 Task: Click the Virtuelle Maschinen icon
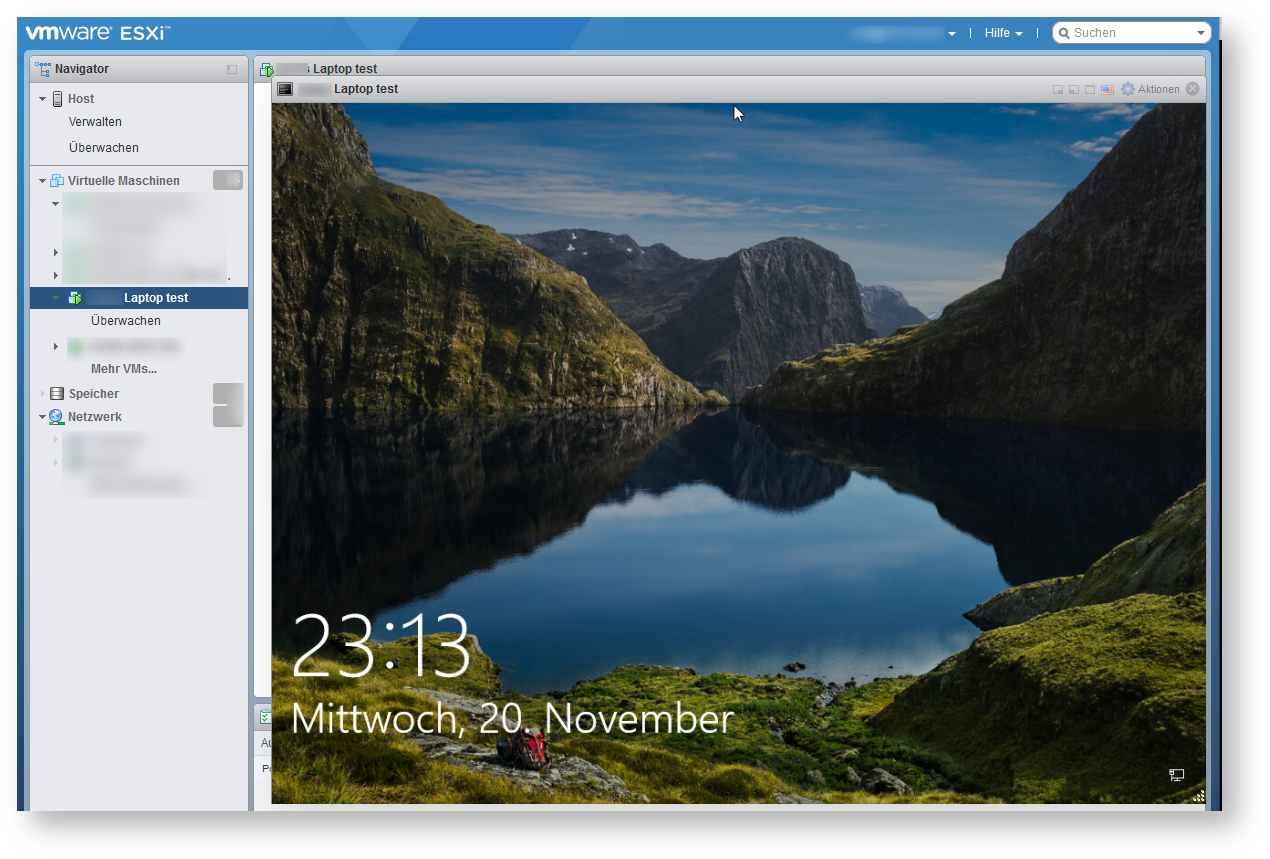[57, 181]
